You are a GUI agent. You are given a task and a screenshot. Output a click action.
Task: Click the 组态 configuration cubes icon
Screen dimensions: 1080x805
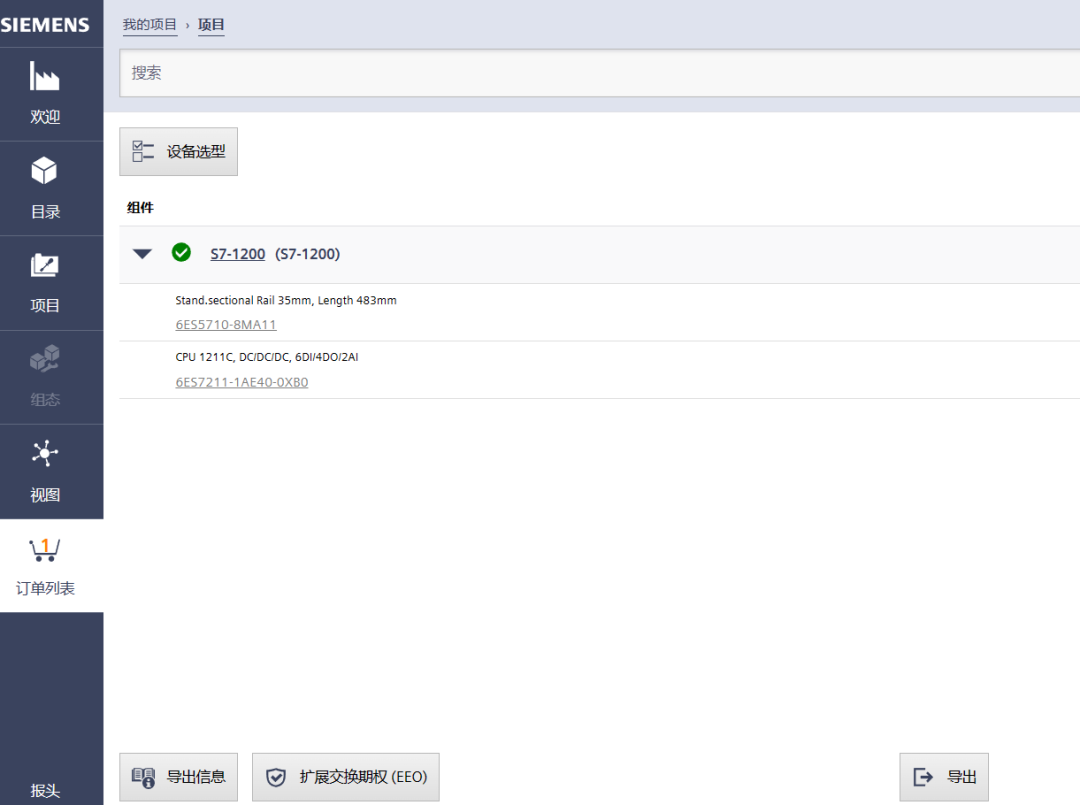[45, 359]
